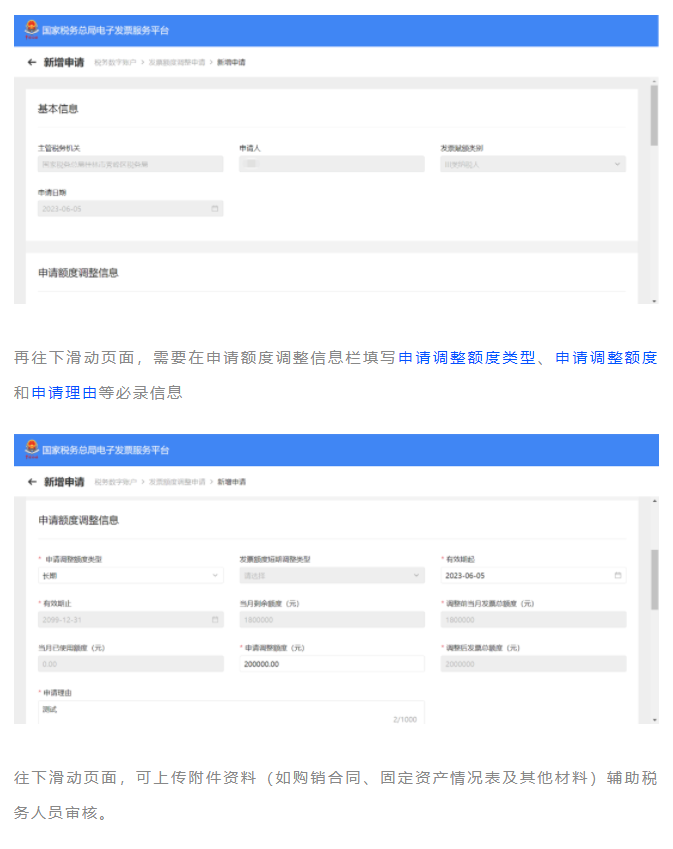Click the tax bureau logo in the lower screenshot header

pyautogui.click(x=31, y=450)
